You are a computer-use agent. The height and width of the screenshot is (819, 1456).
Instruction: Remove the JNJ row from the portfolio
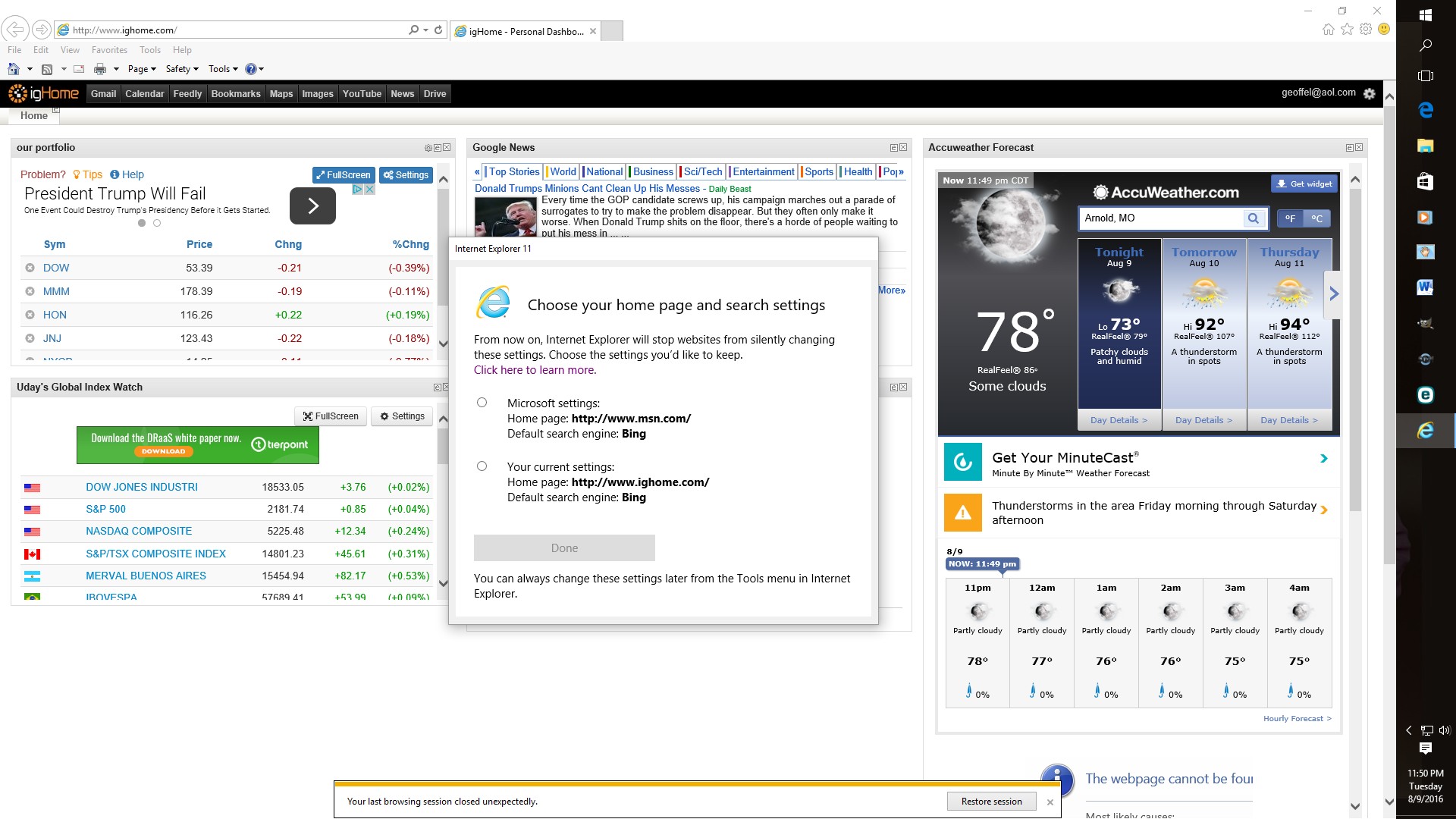(x=30, y=338)
